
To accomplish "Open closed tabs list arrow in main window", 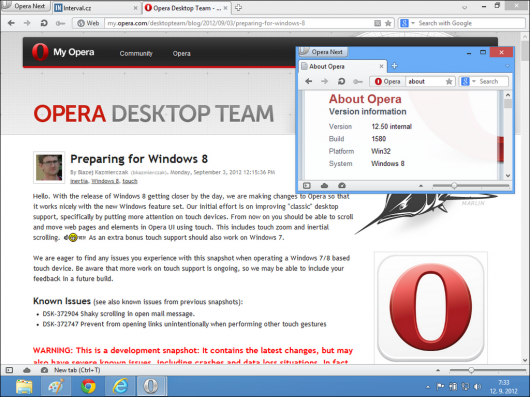I will (x=464, y=8).
